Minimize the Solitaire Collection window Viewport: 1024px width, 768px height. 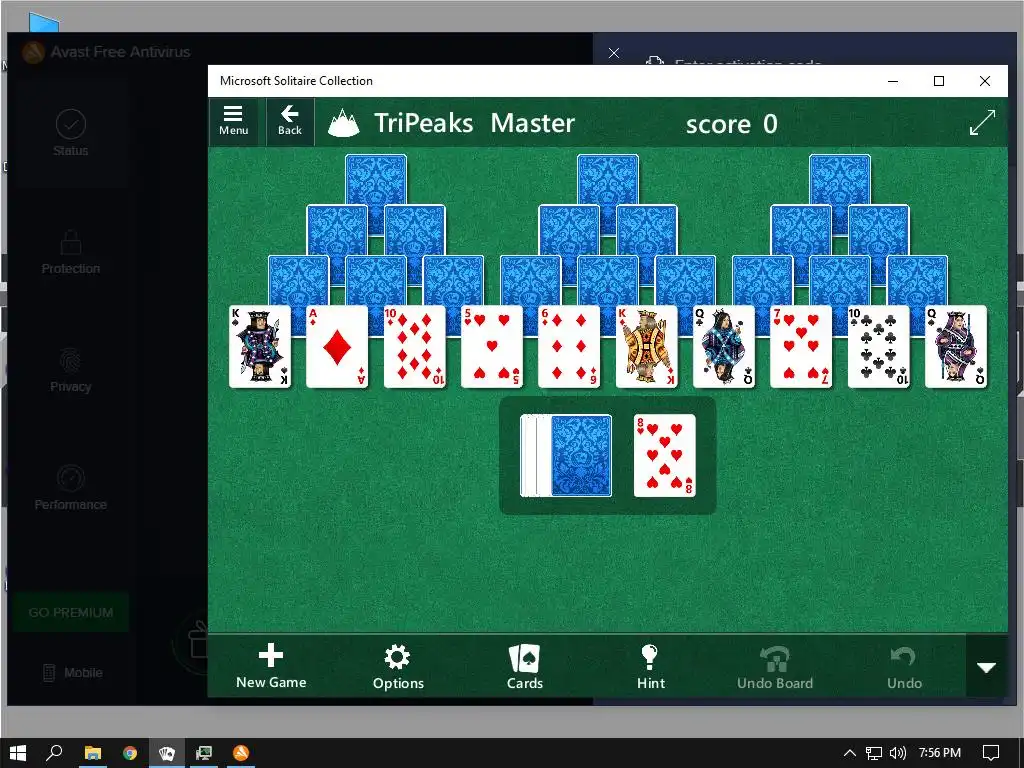point(893,81)
